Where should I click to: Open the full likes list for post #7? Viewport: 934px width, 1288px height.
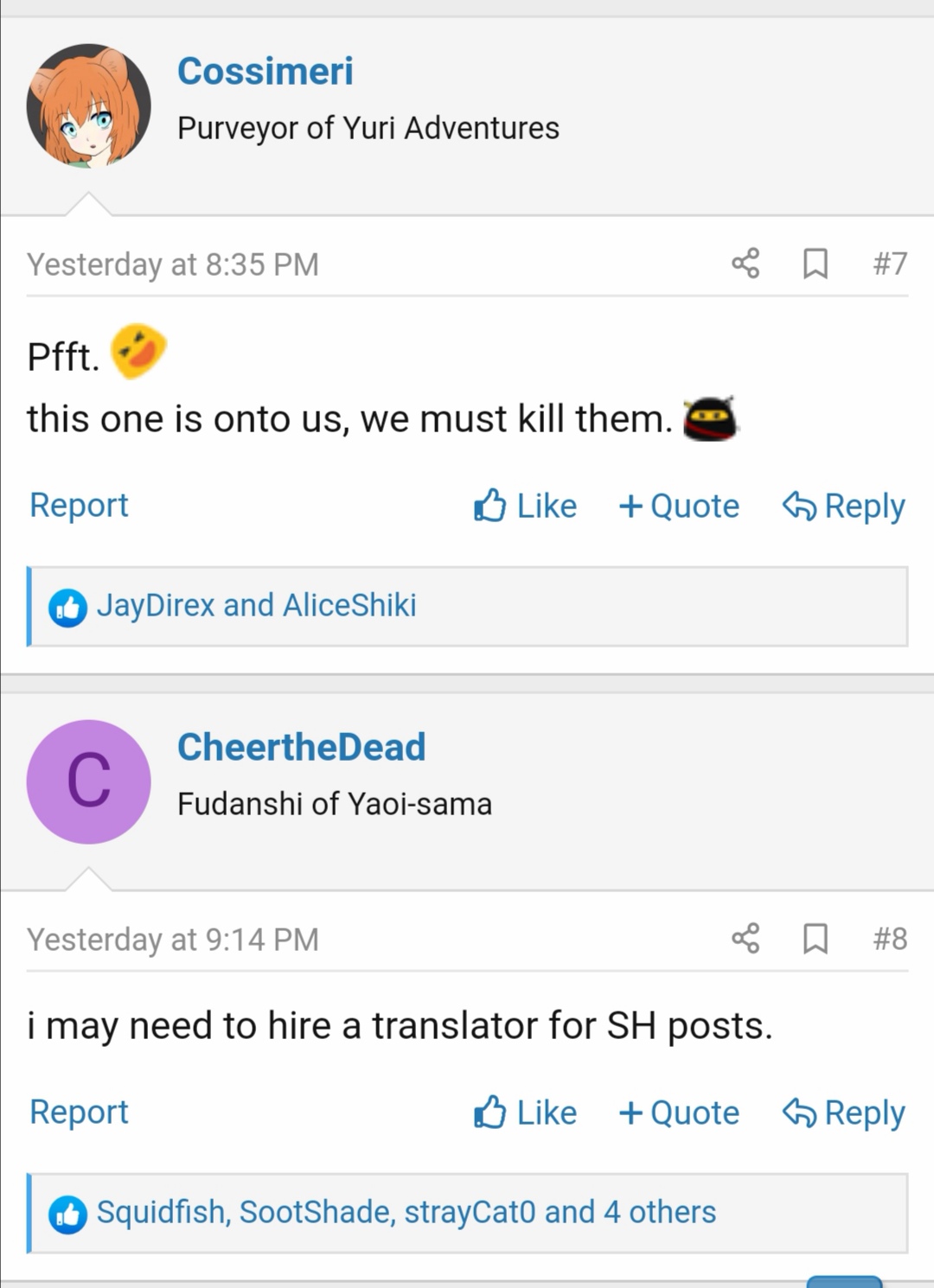click(259, 605)
